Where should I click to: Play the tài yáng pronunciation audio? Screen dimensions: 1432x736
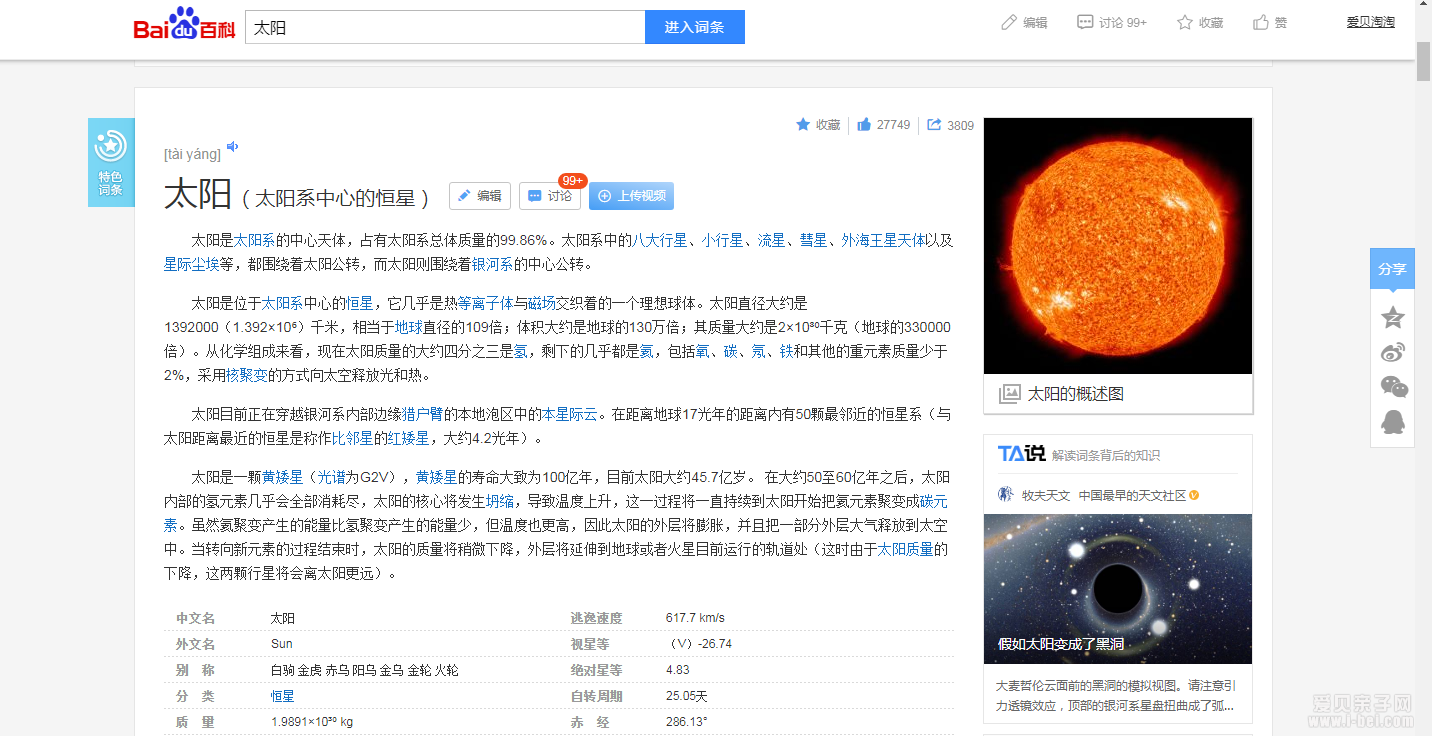[x=232, y=147]
